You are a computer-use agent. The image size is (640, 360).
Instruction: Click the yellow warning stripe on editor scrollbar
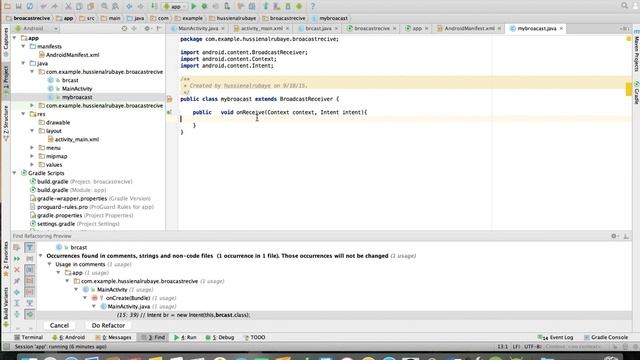pyautogui.click(x=629, y=89)
